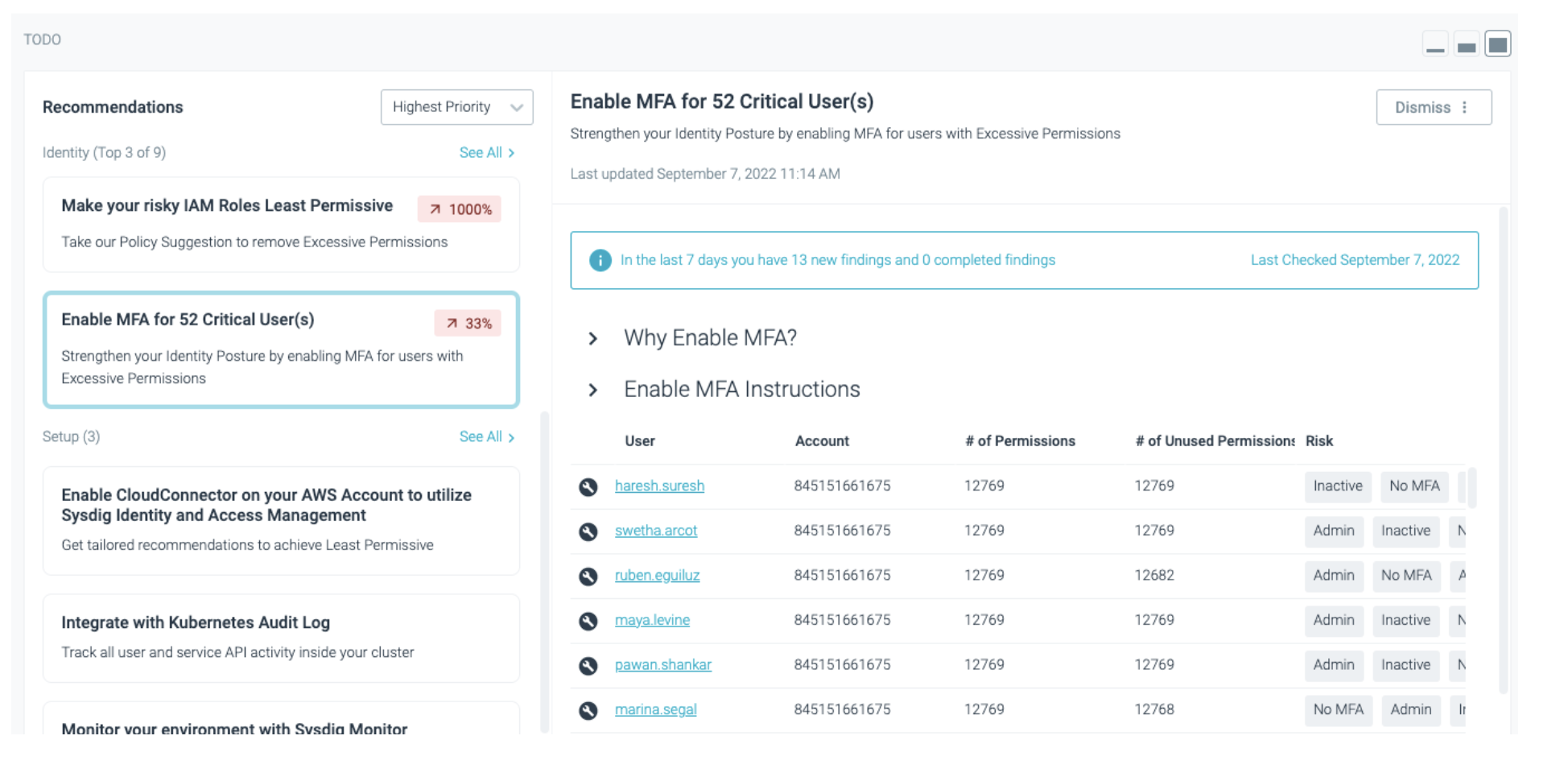
Task: Open the kebab menu beside Dismiss
Action: [1465, 106]
